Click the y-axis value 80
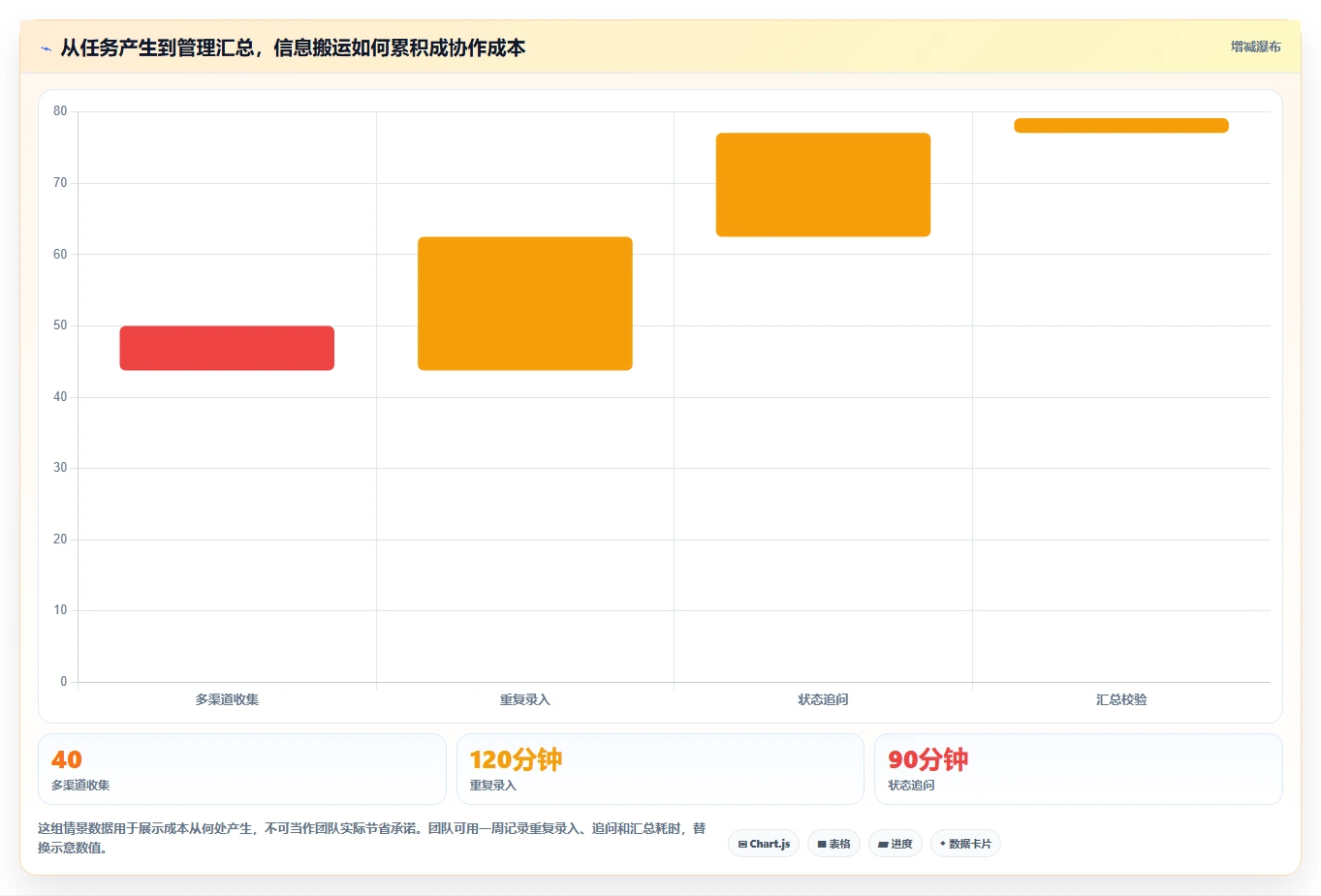The width and height of the screenshot is (1321, 896). pos(60,111)
